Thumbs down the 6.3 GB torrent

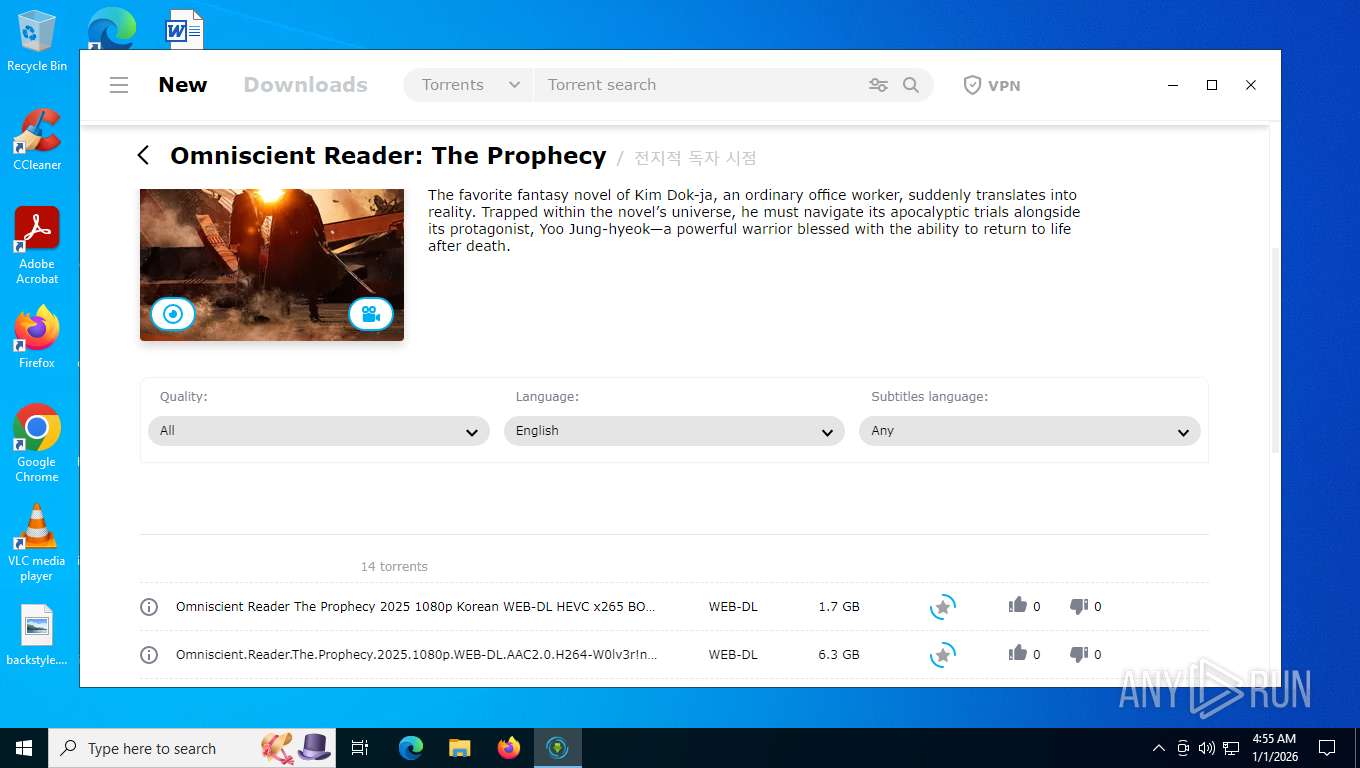1079,654
